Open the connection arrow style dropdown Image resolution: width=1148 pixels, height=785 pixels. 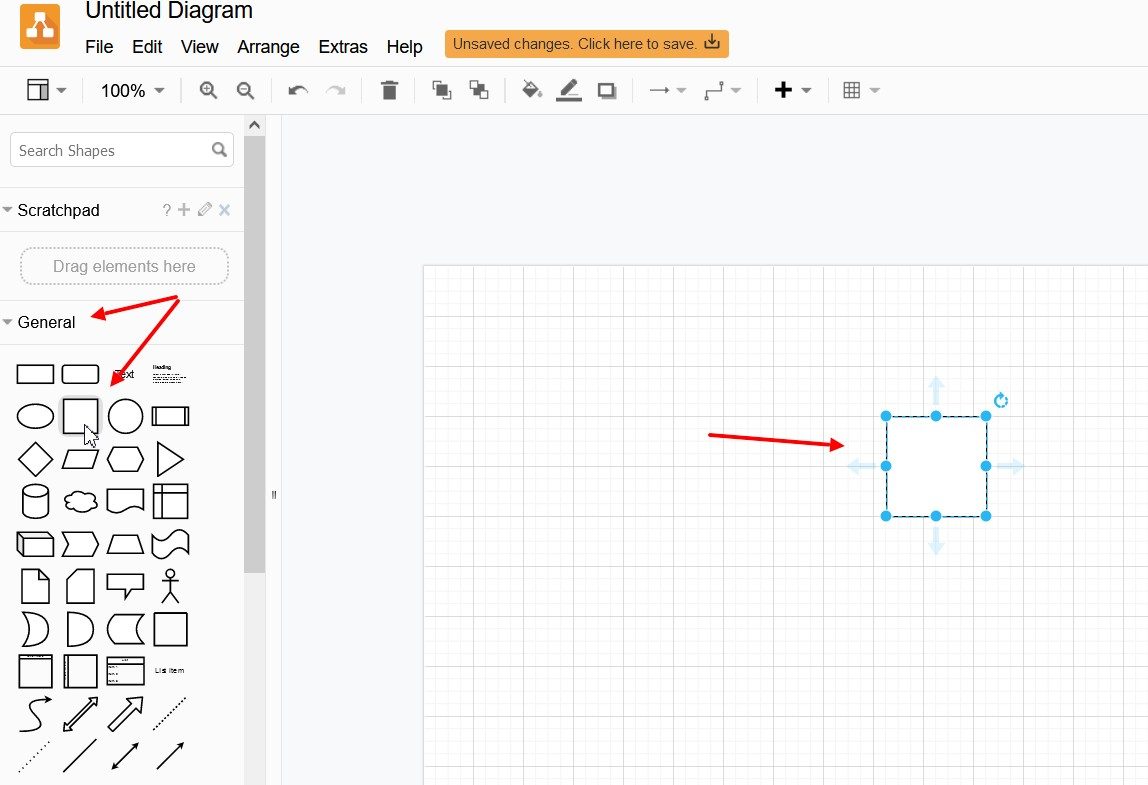[667, 90]
